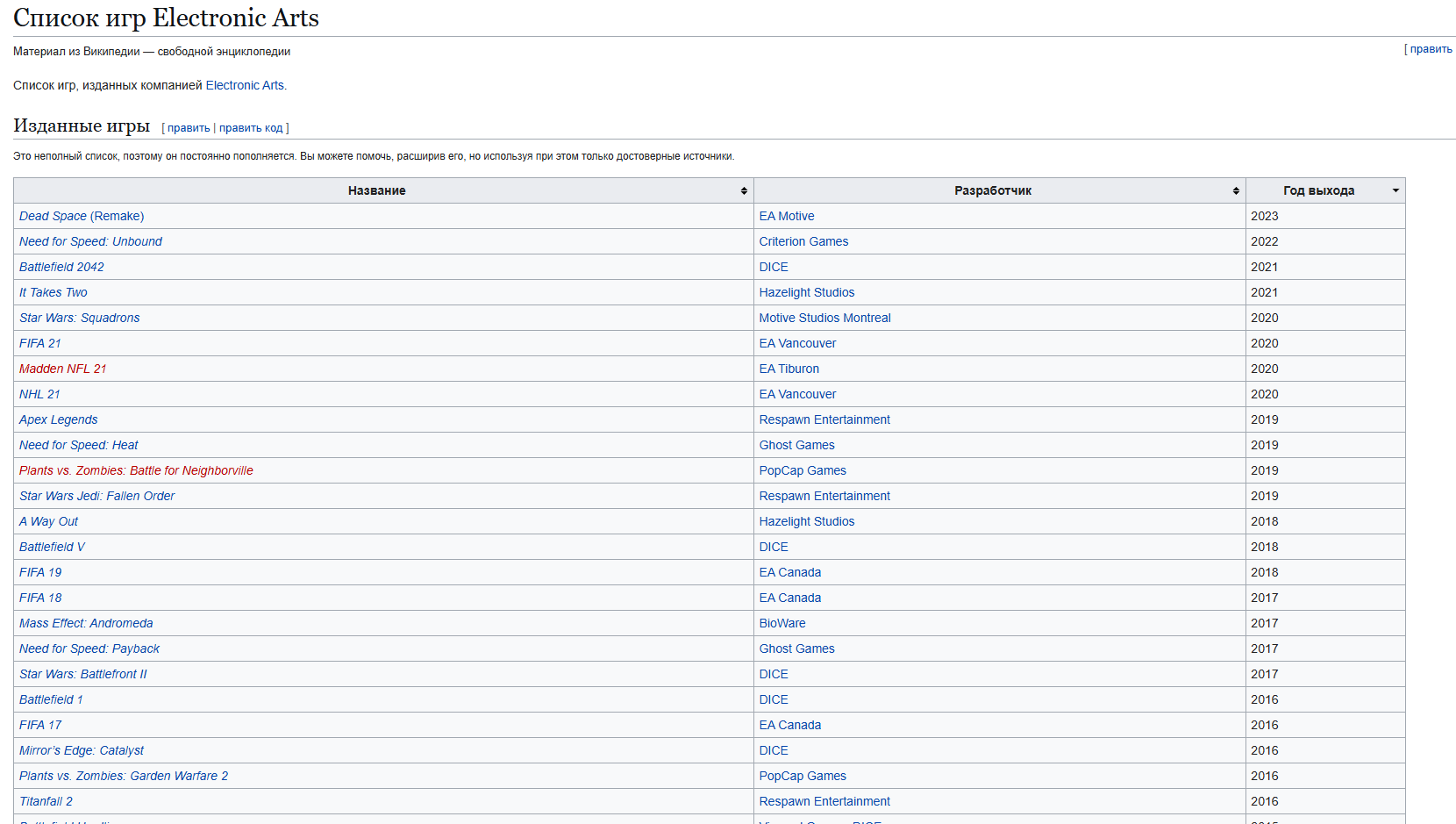Open the Apex Legends article
Viewport: 1456px width, 824px height.
[59, 419]
